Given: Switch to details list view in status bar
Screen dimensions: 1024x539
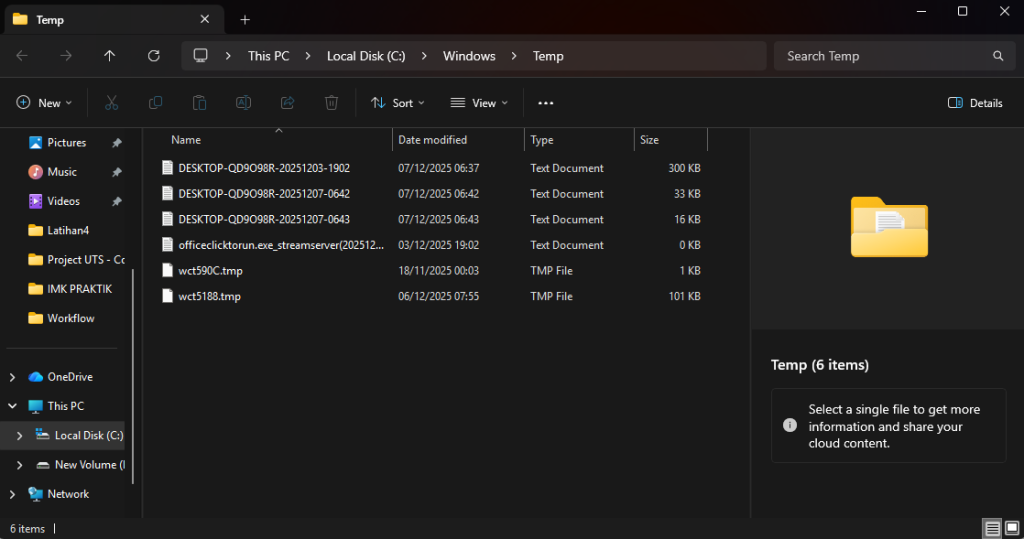Looking at the screenshot, I should click(x=991, y=528).
